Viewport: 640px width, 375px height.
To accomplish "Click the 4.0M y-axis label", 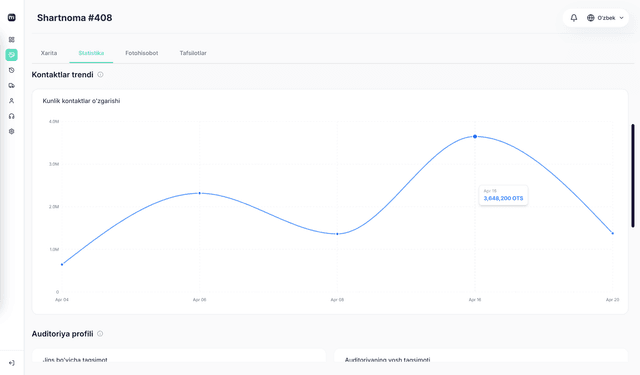I will [54, 122].
